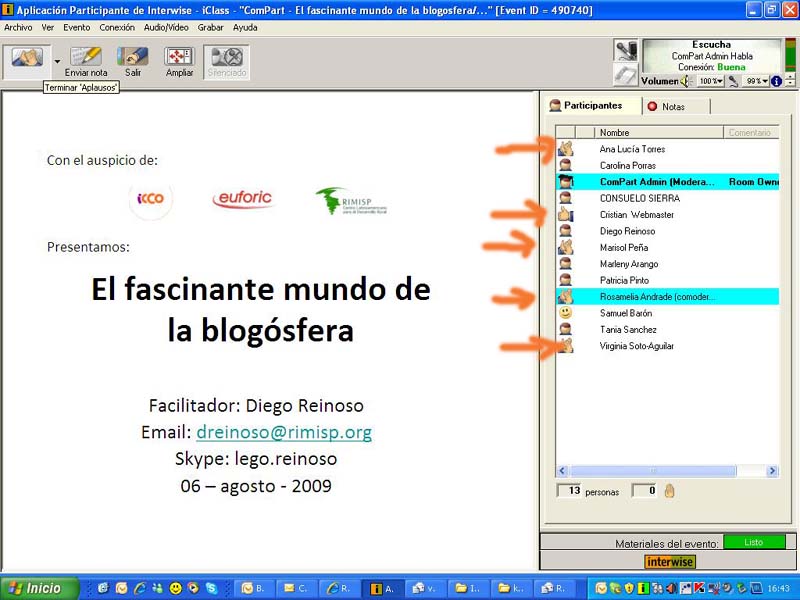Click the small microphone level icon
800x600 pixels.
[x=733, y=81]
